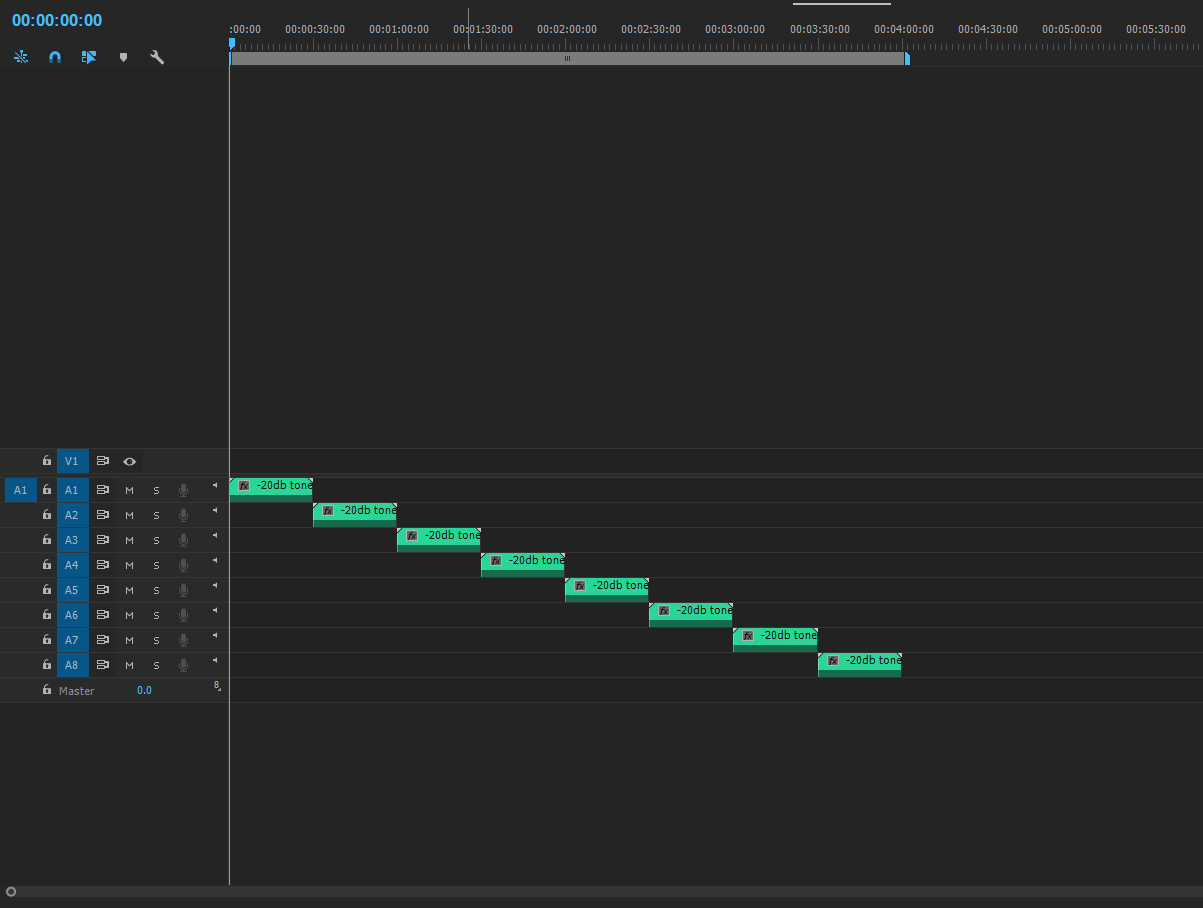The width and height of the screenshot is (1203, 908).
Task: Toggle lock on A5 track
Action: click(46, 590)
